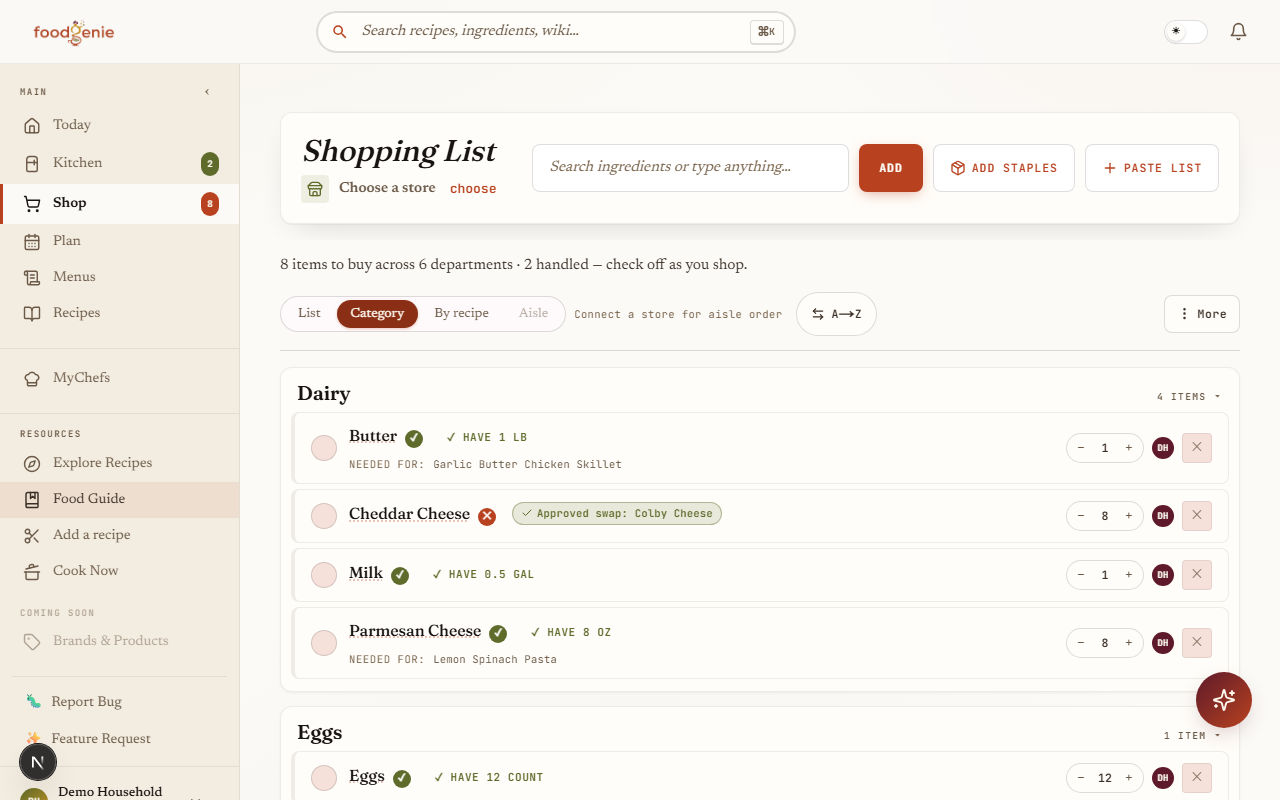Increase Butter quantity
Screen dimensions: 1280x800
point(1129,448)
